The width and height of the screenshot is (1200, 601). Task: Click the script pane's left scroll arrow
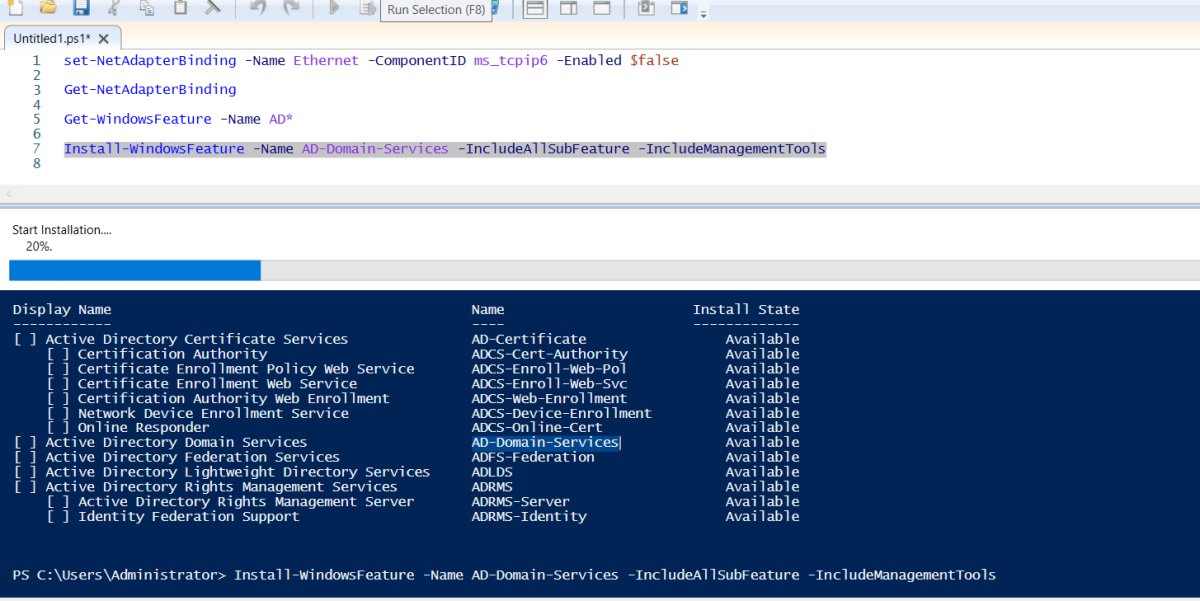point(9,193)
